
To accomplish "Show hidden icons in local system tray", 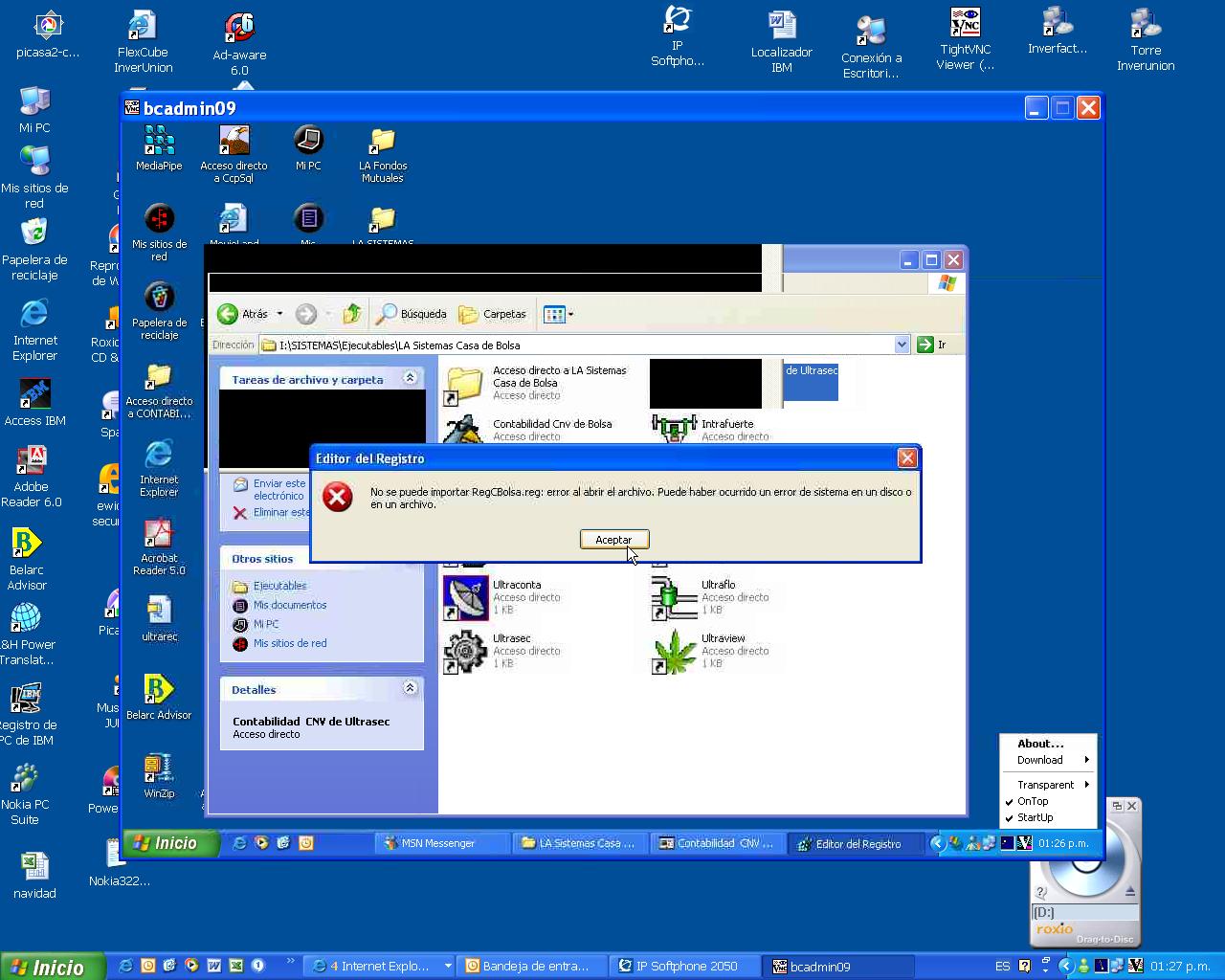I will pyautogui.click(x=1065, y=967).
